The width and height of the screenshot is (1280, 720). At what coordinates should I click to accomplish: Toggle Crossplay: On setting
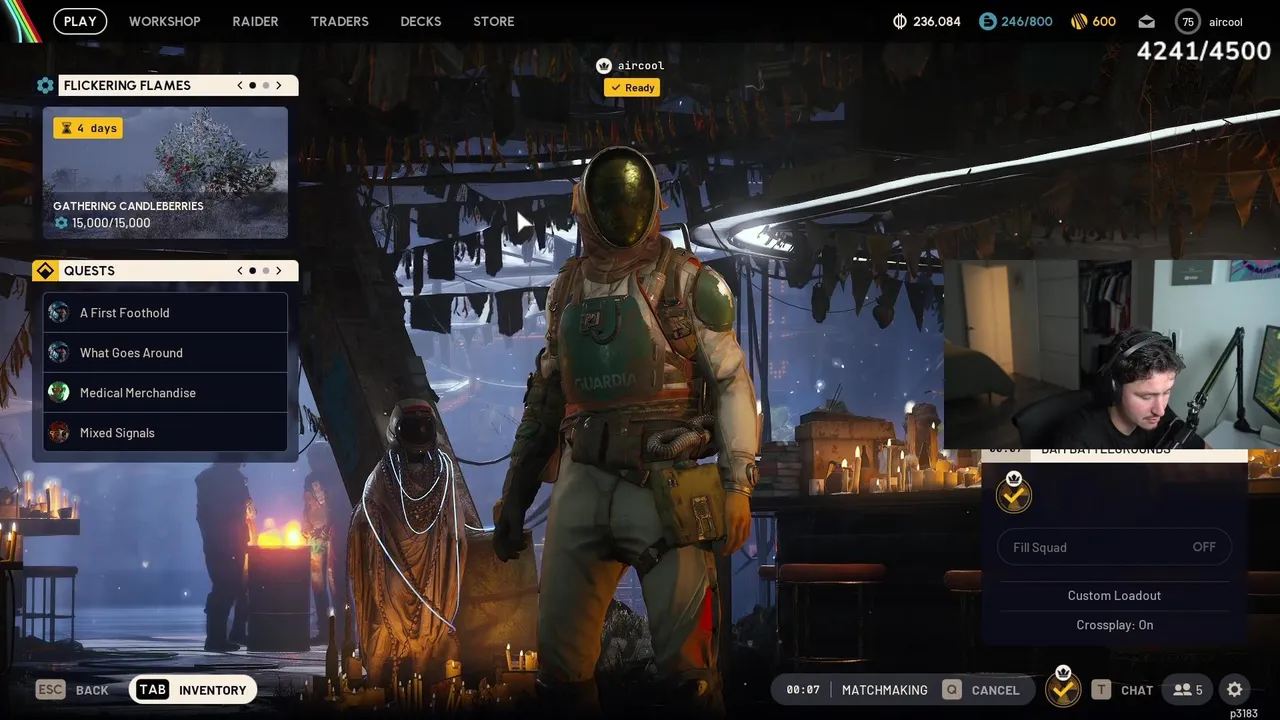tap(1114, 625)
